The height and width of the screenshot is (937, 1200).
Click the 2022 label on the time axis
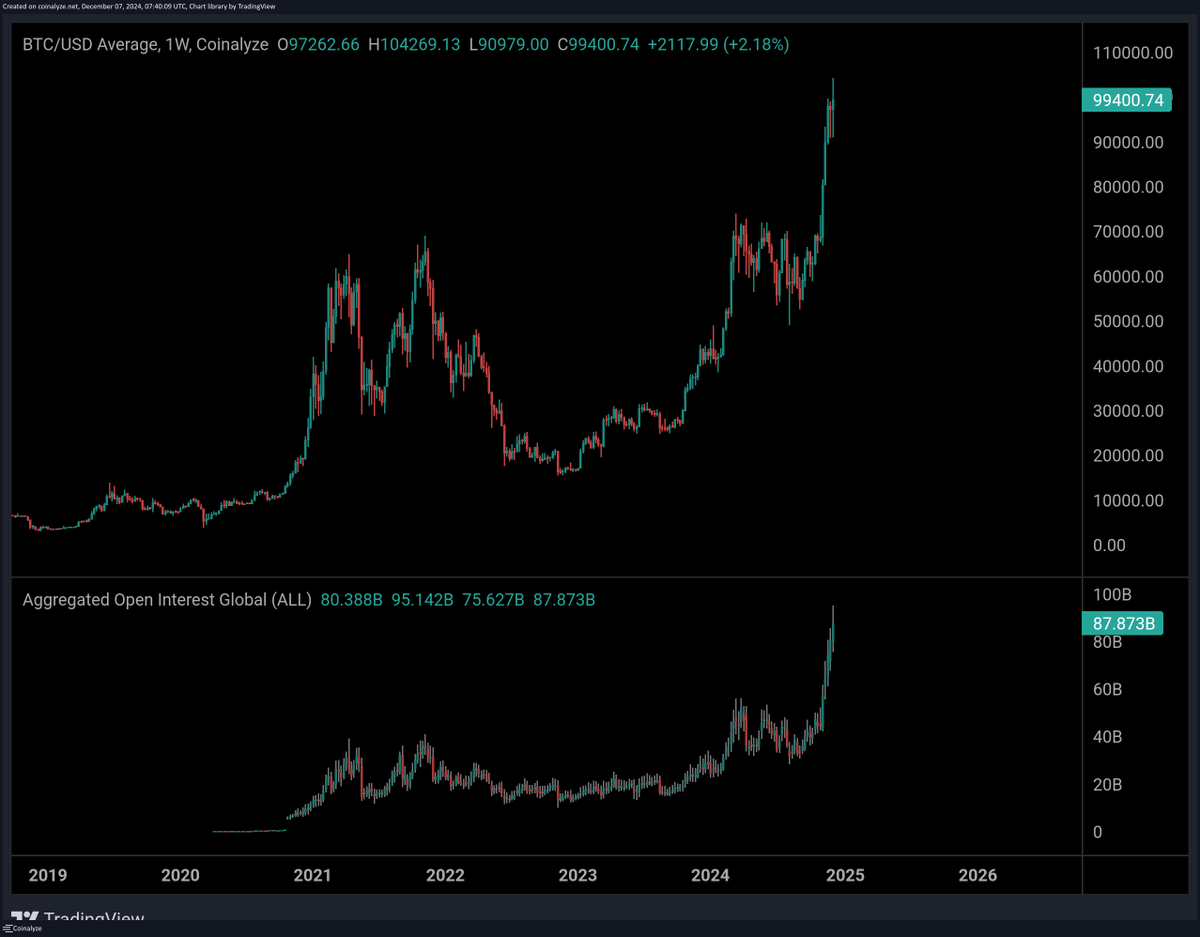click(x=445, y=875)
